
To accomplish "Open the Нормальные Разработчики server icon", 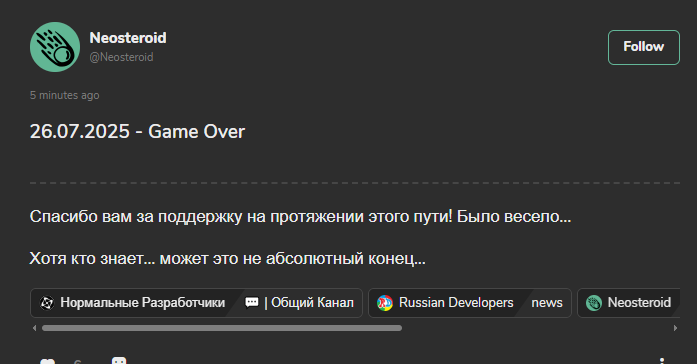I will click(x=47, y=303).
